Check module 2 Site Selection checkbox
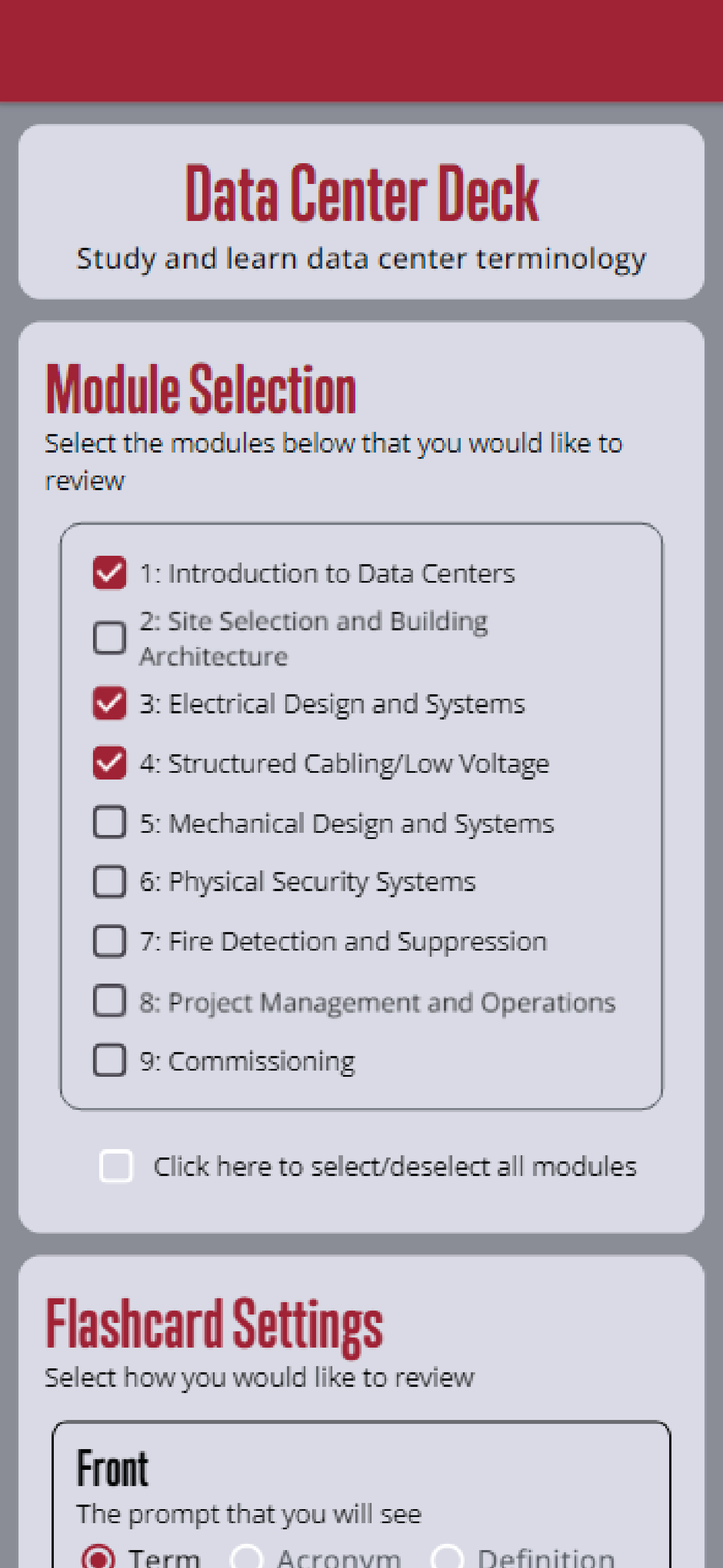This screenshot has width=723, height=1568. 109,638
